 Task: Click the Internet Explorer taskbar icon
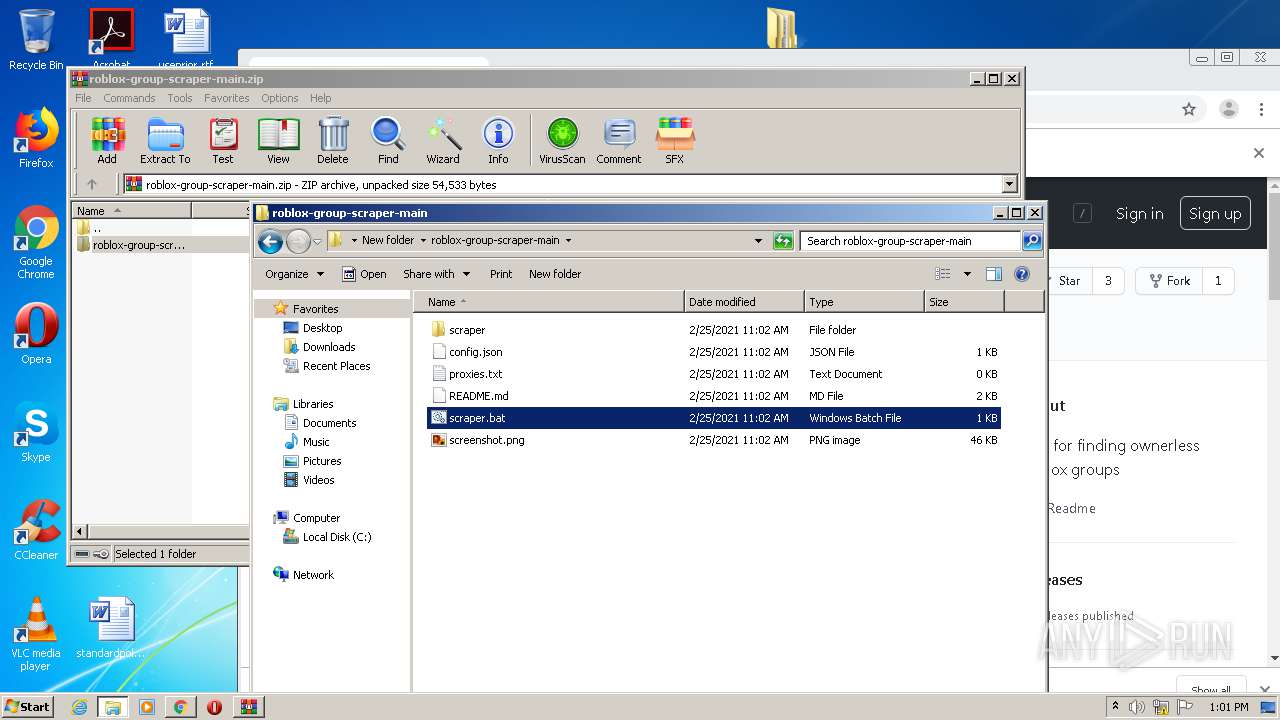click(x=79, y=707)
